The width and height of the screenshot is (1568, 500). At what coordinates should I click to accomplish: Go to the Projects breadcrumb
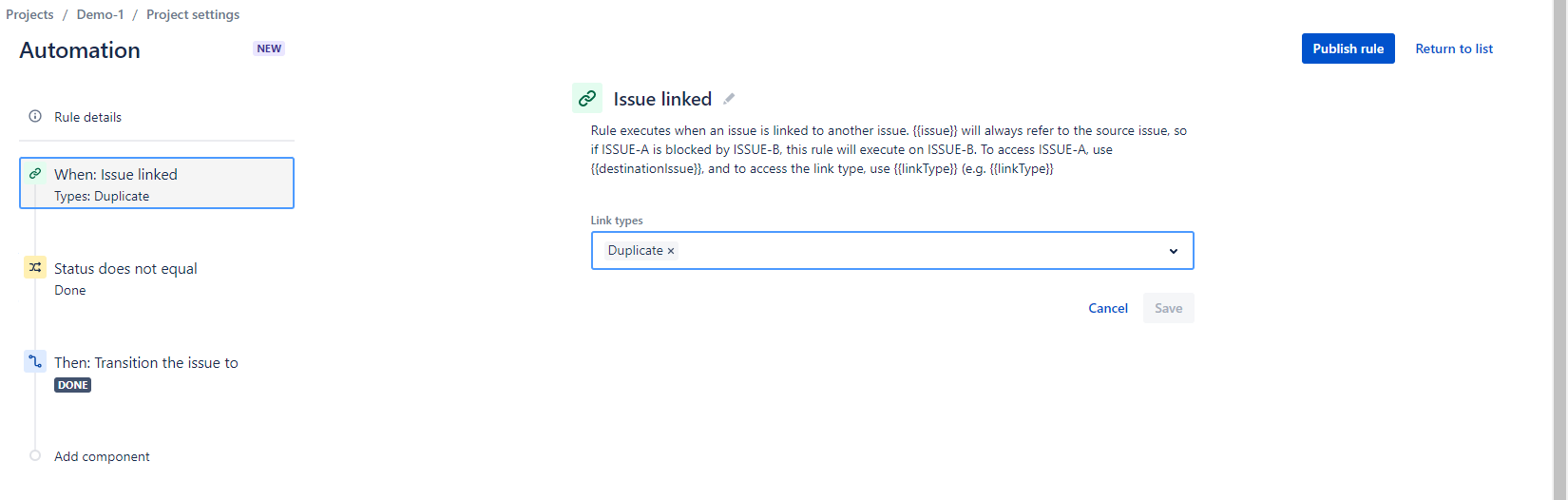29,14
